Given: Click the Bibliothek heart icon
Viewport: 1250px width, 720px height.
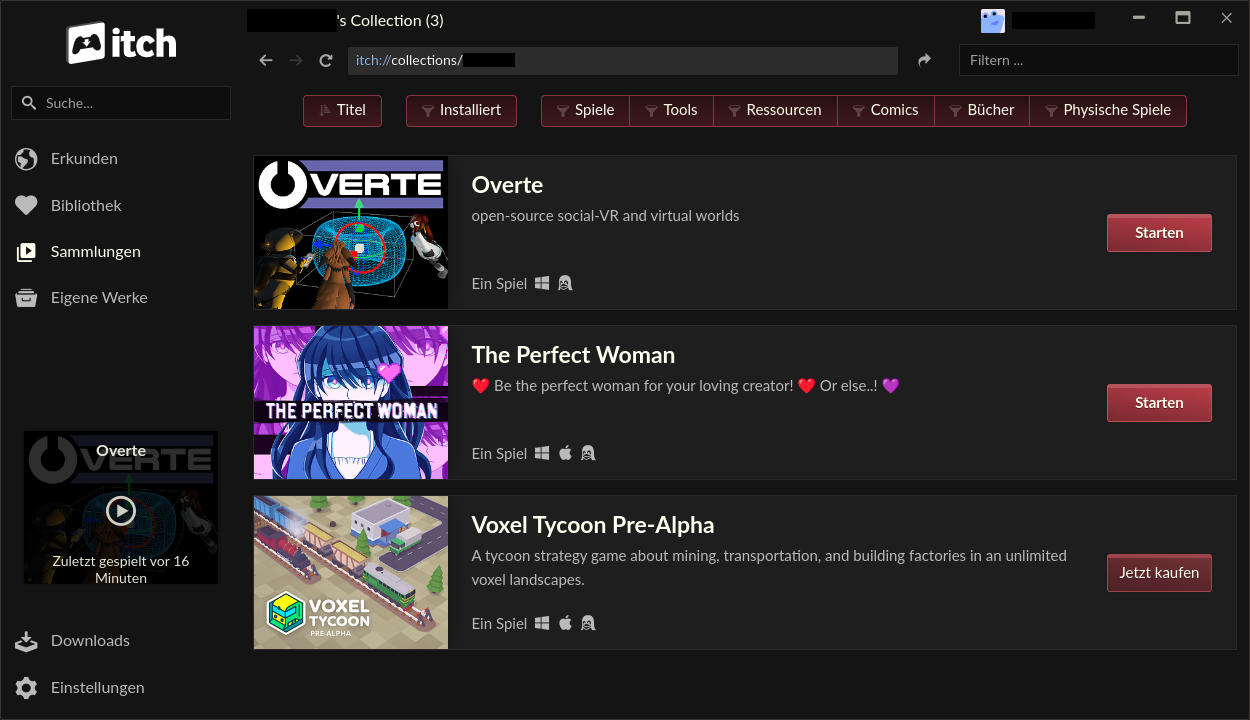Looking at the screenshot, I should coord(26,205).
